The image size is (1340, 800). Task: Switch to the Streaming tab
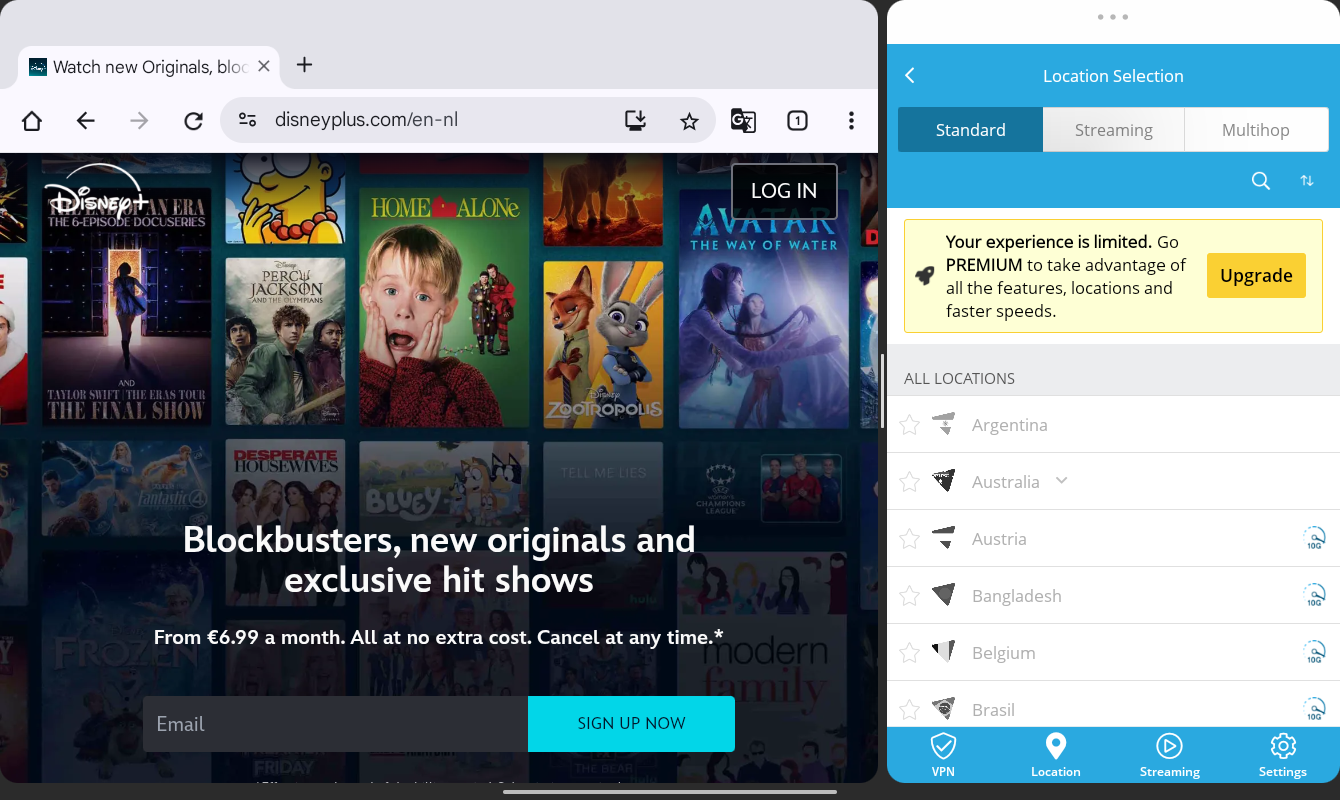(1114, 130)
